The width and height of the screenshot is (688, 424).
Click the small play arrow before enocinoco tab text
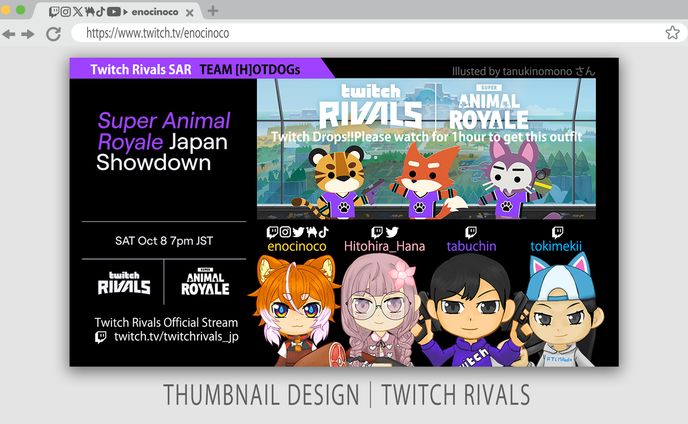[x=125, y=12]
